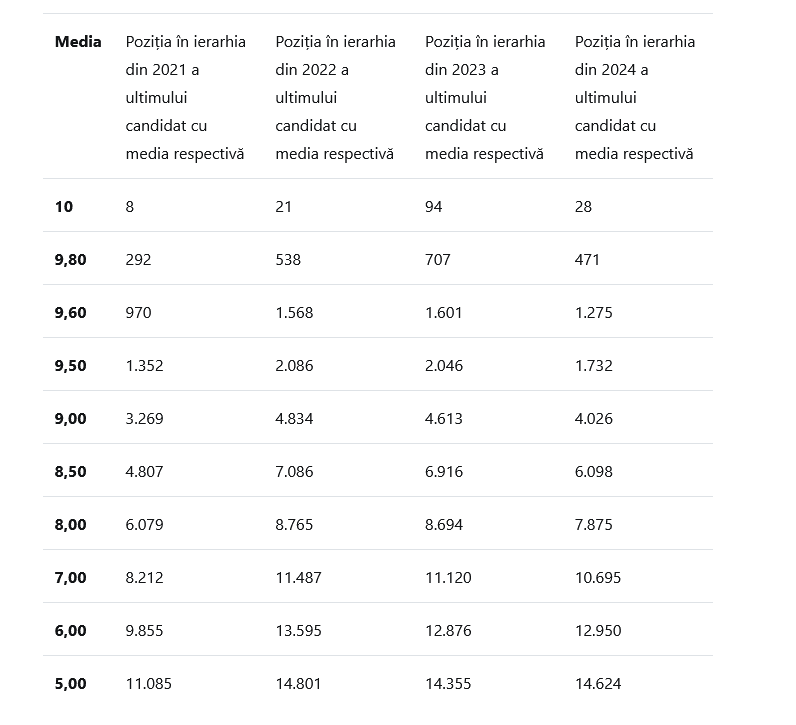Select value 14.624 in the 5,00 row

click(x=598, y=684)
